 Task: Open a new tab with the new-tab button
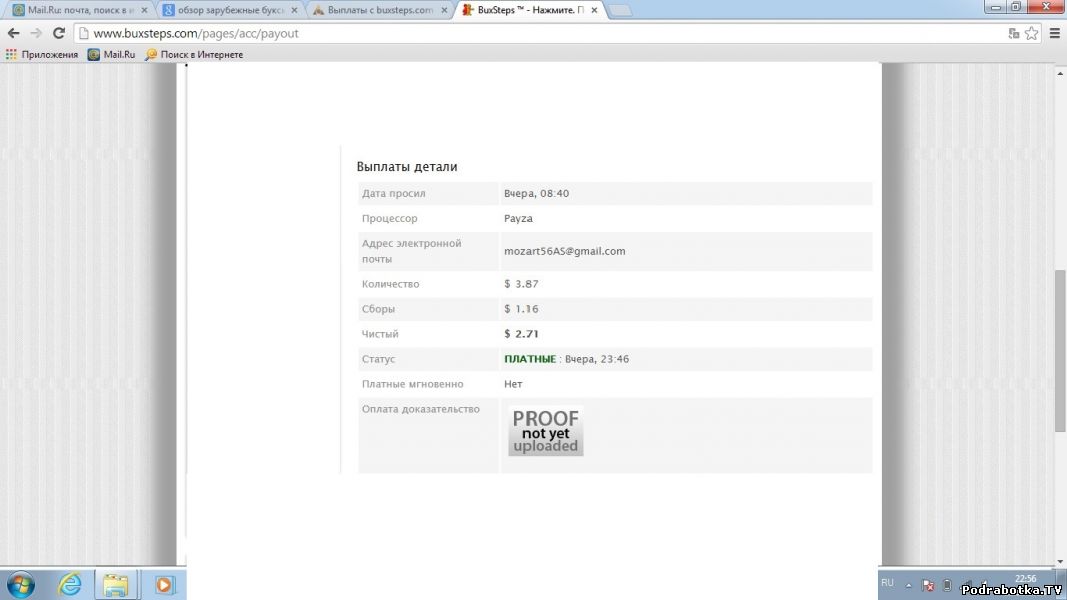[x=620, y=10]
